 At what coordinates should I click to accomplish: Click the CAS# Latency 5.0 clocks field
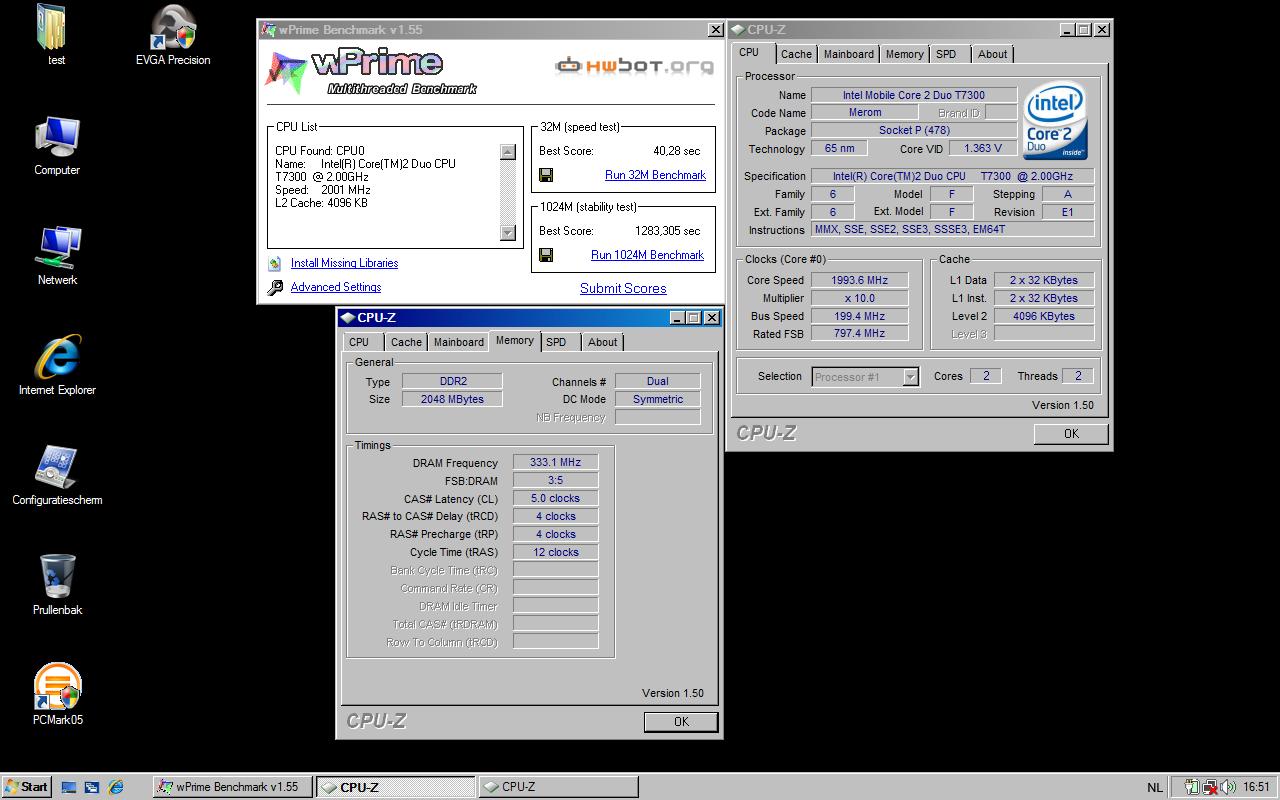point(555,498)
